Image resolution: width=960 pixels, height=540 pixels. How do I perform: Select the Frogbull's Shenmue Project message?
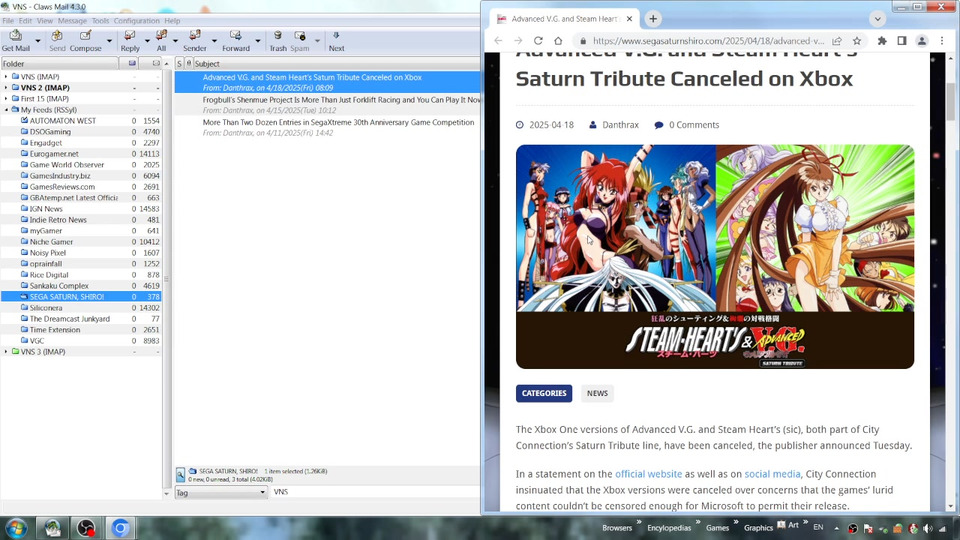(x=328, y=105)
